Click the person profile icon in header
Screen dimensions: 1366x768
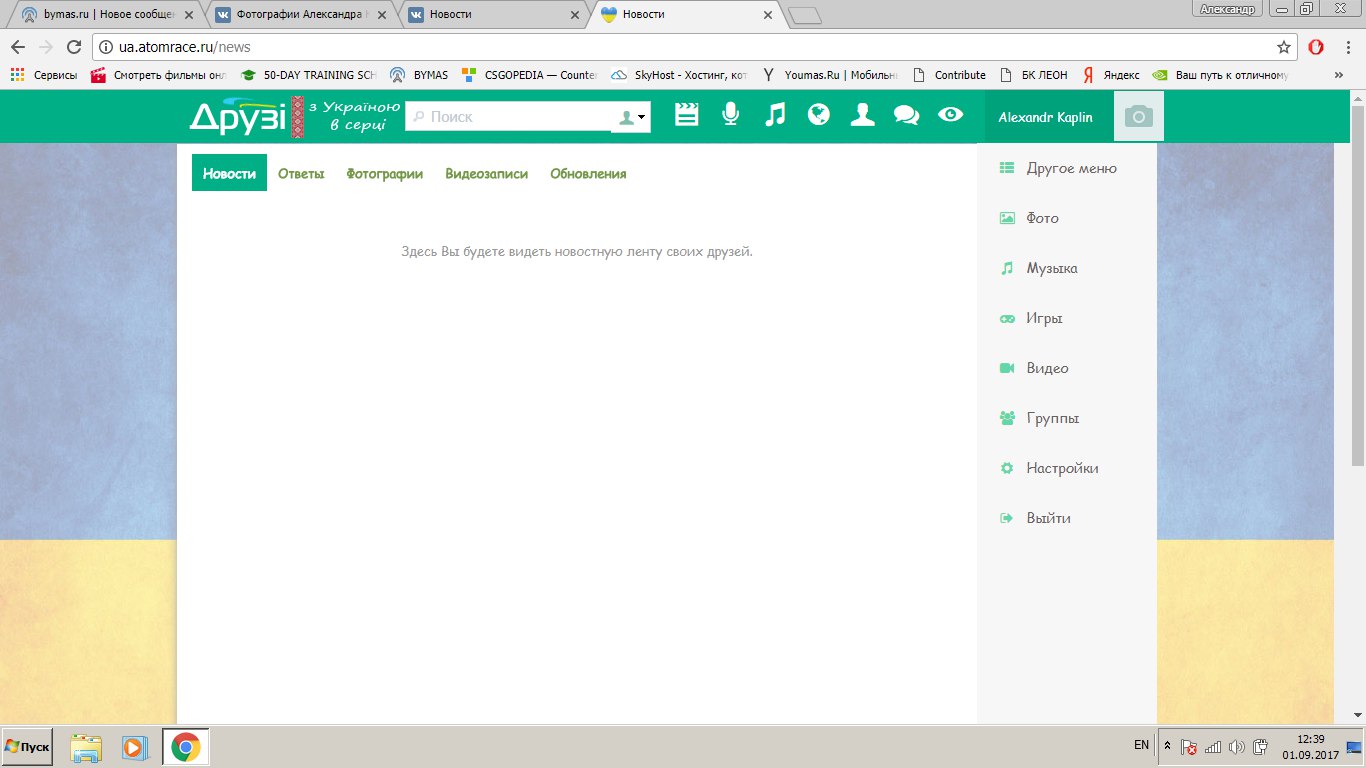862,115
